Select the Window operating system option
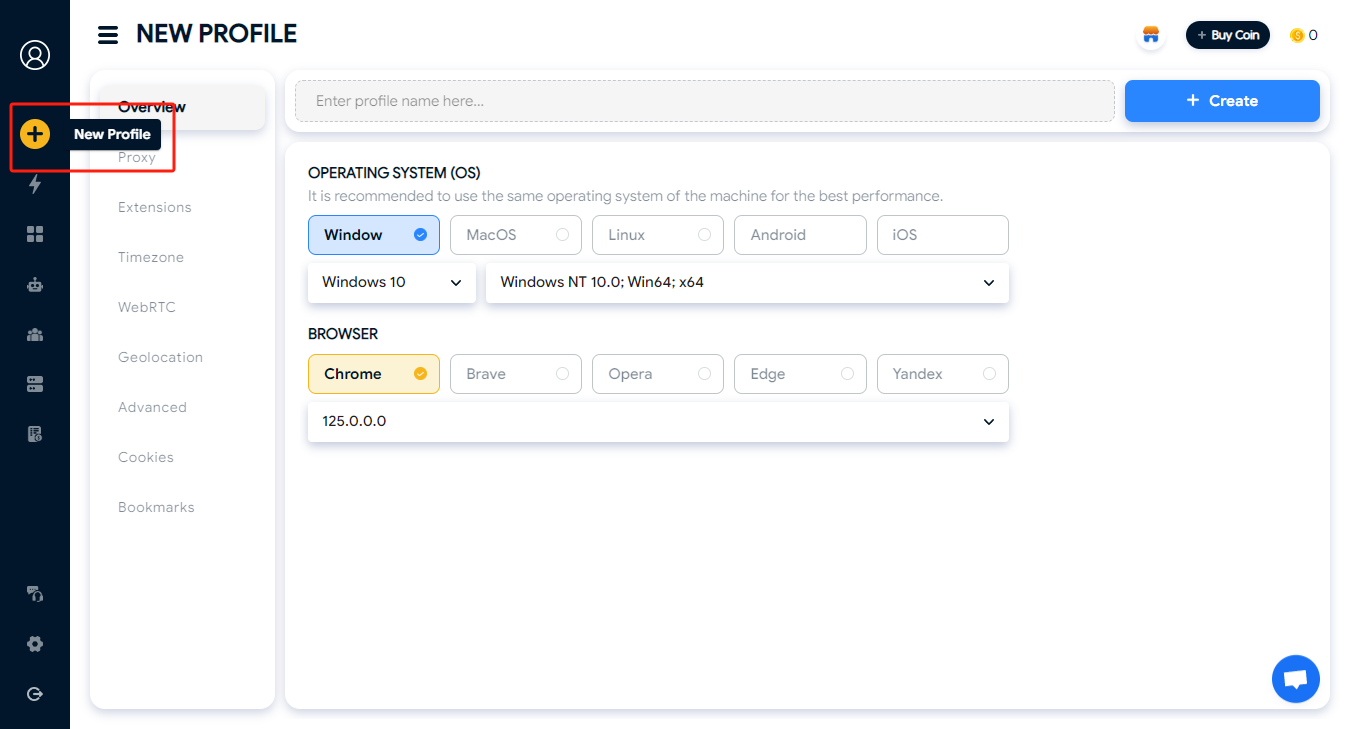The image size is (1350, 729). 374,235
